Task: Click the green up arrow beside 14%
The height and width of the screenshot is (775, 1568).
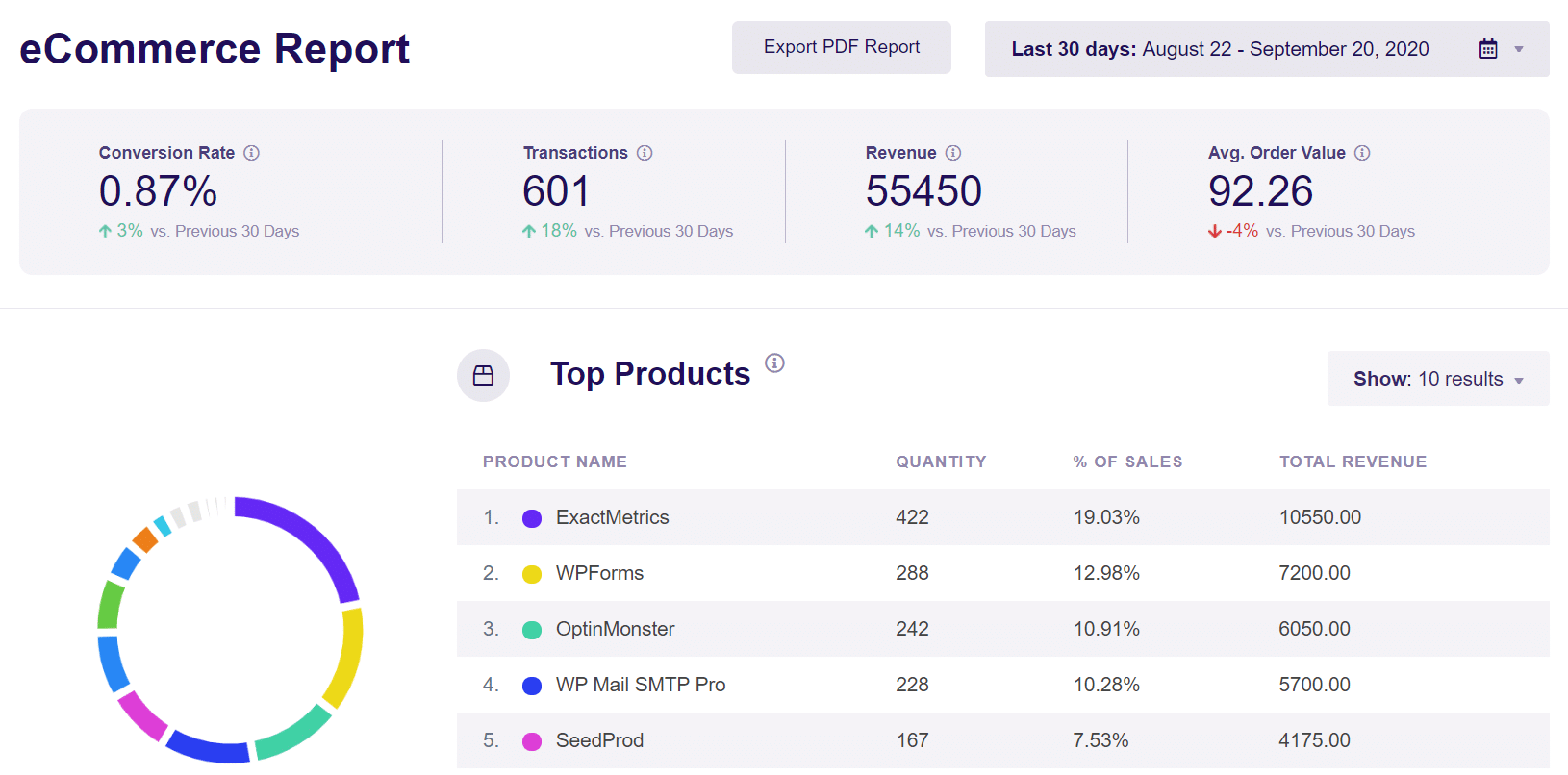Action: 872,231
